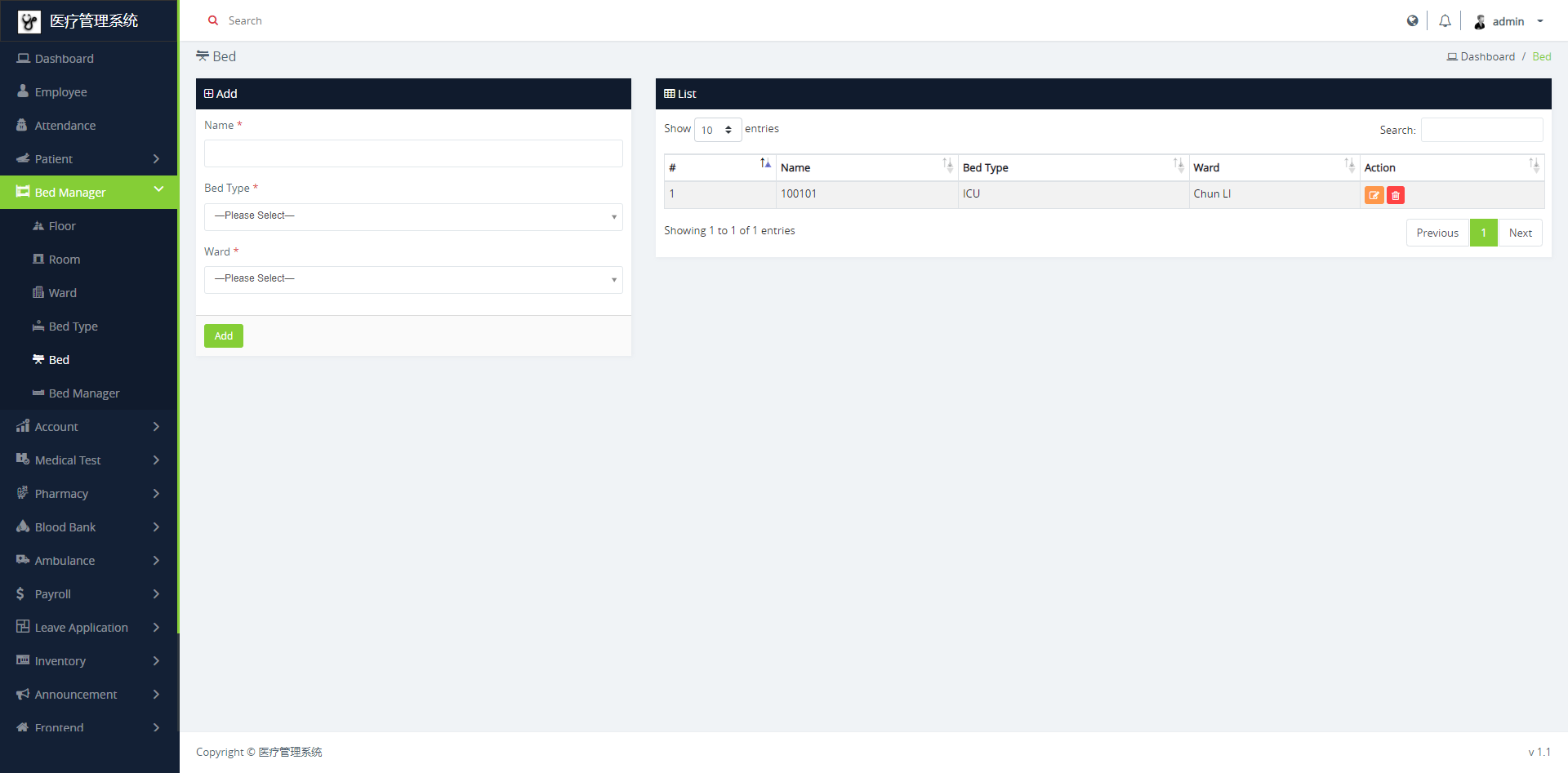Image resolution: width=1568 pixels, height=773 pixels.
Task: Change the show entries count selector
Action: pos(717,130)
